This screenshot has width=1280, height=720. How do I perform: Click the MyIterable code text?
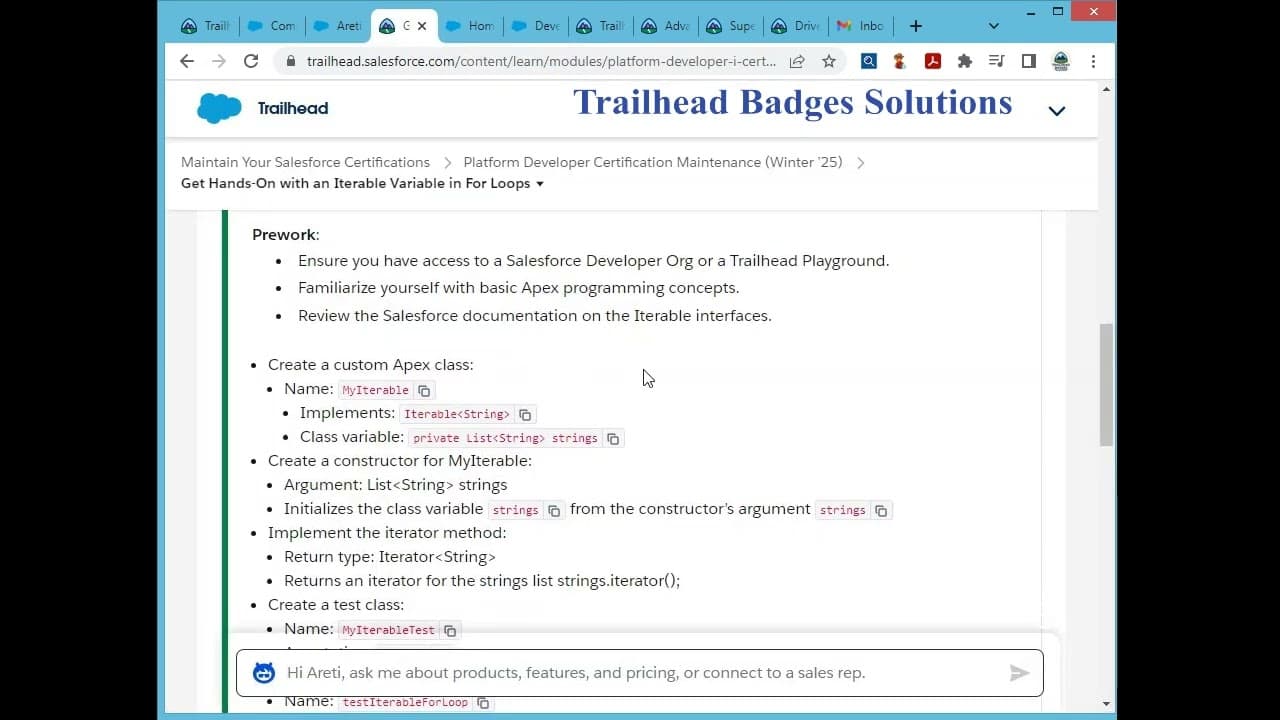375,390
